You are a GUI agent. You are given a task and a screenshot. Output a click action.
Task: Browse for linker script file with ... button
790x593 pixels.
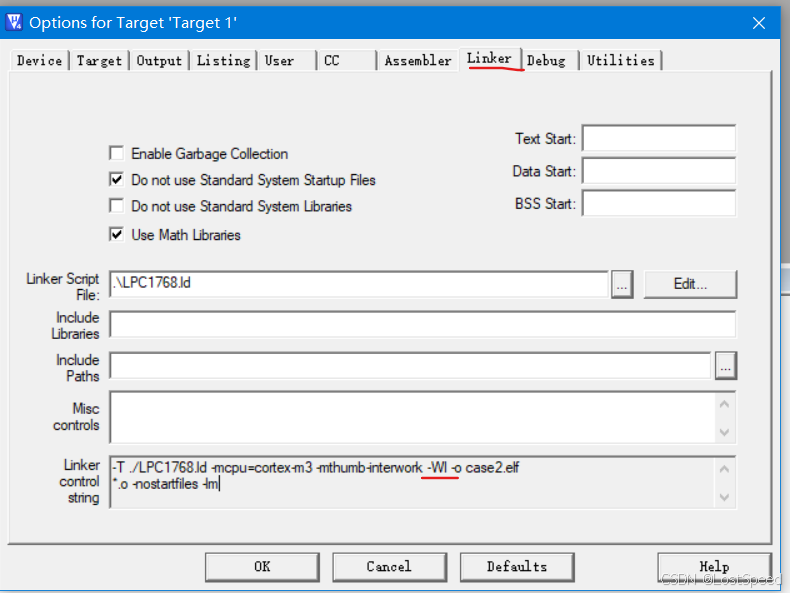[622, 285]
